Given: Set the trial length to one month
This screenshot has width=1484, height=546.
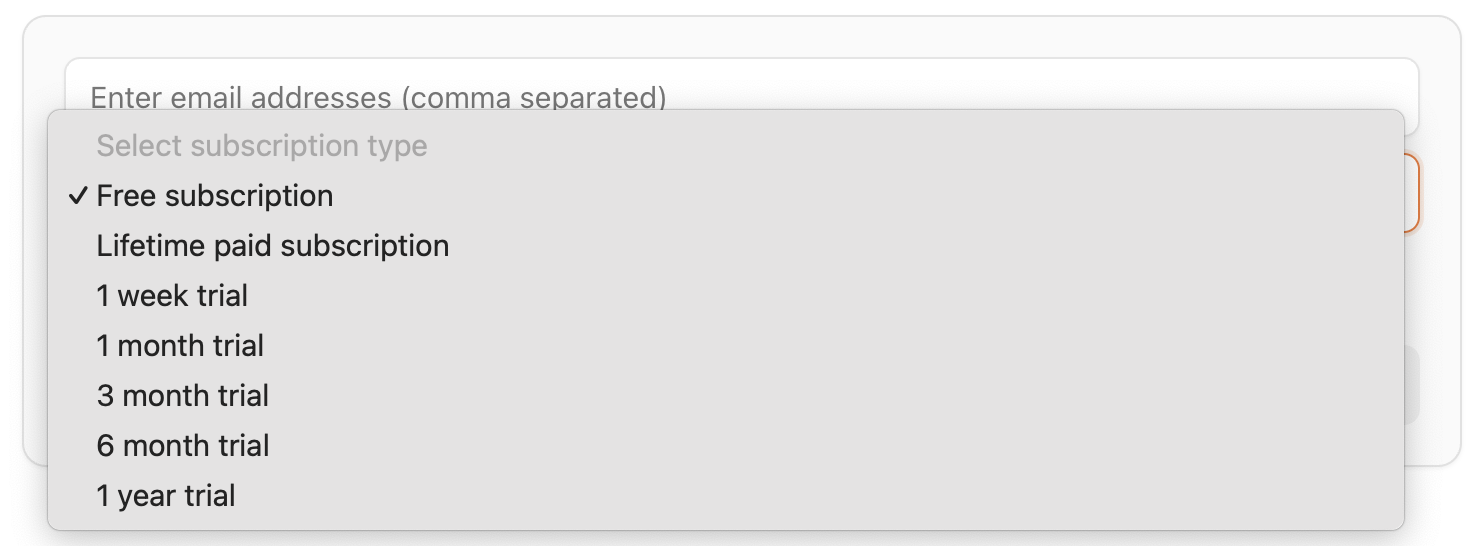Looking at the screenshot, I should coord(180,346).
